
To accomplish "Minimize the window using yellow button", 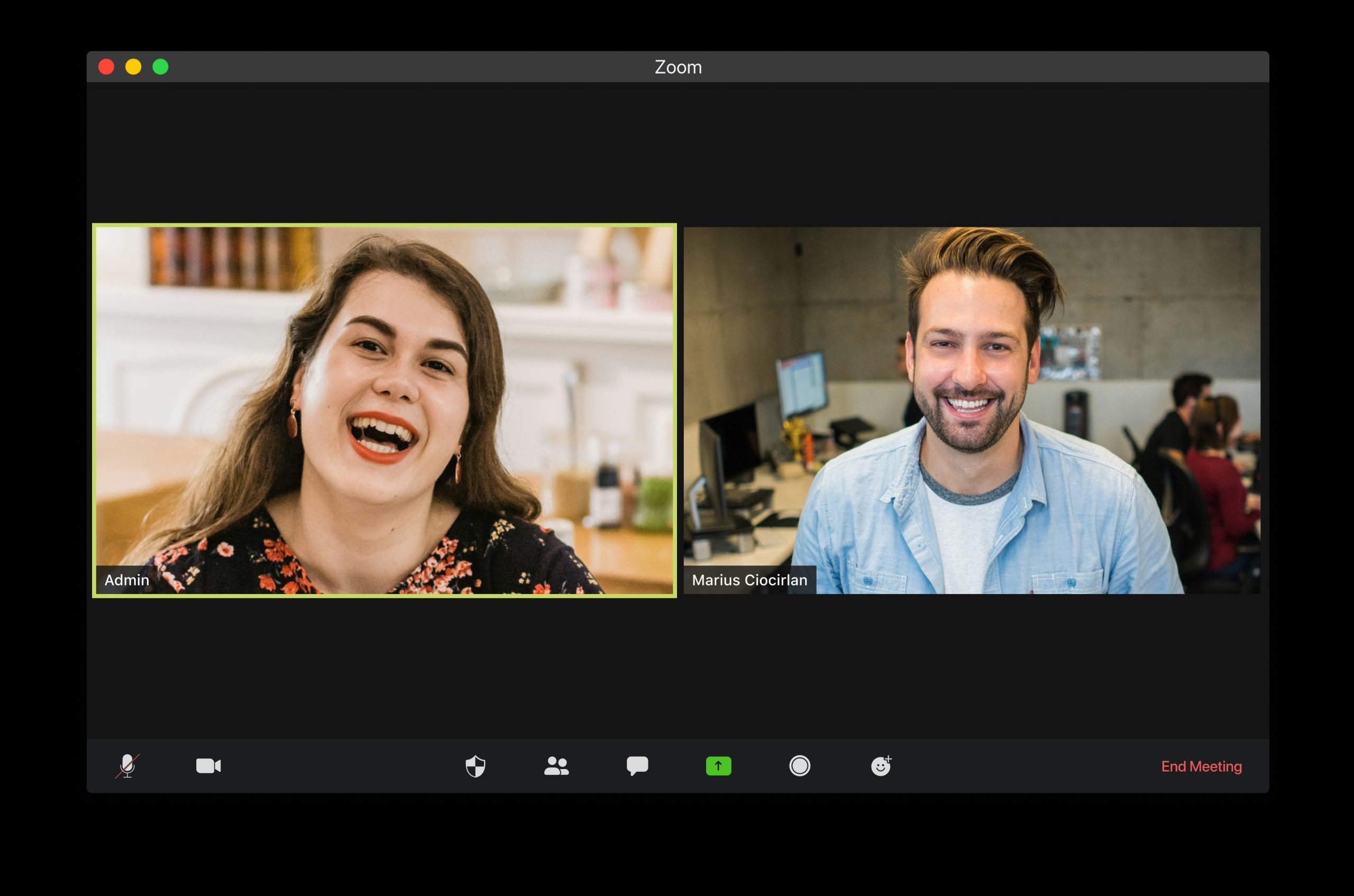I will tap(133, 67).
